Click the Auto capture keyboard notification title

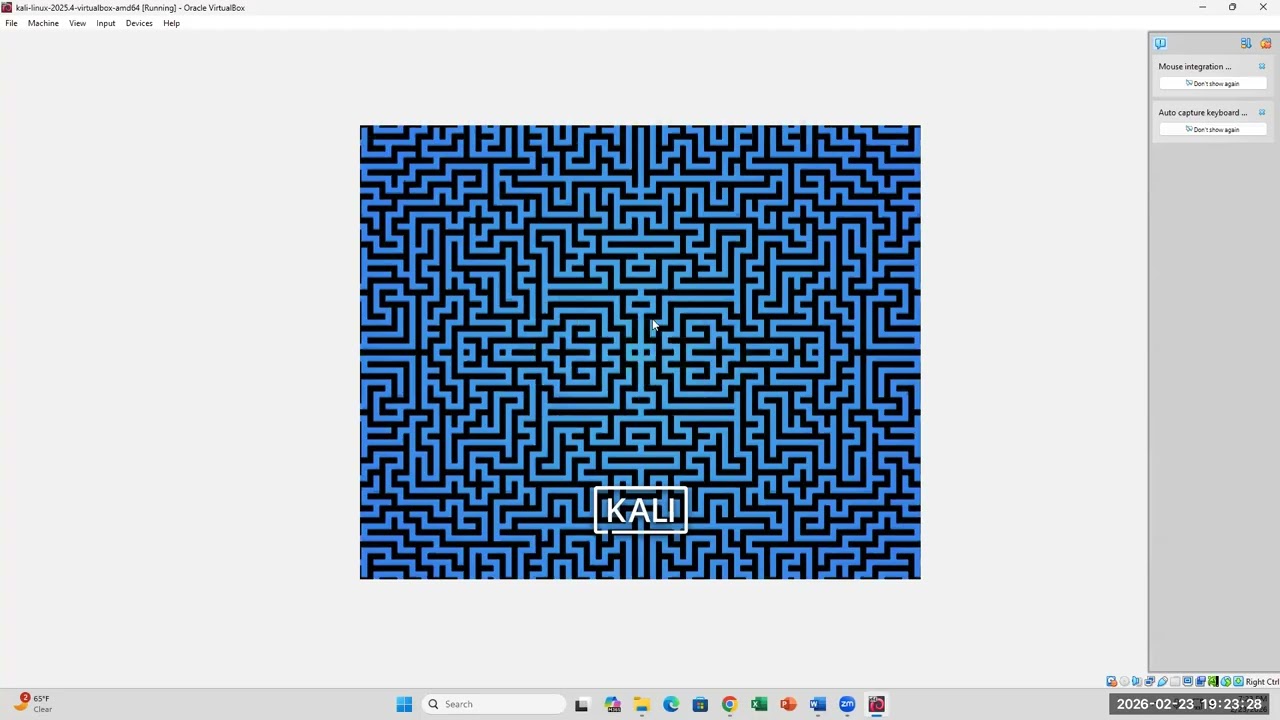(x=1202, y=112)
